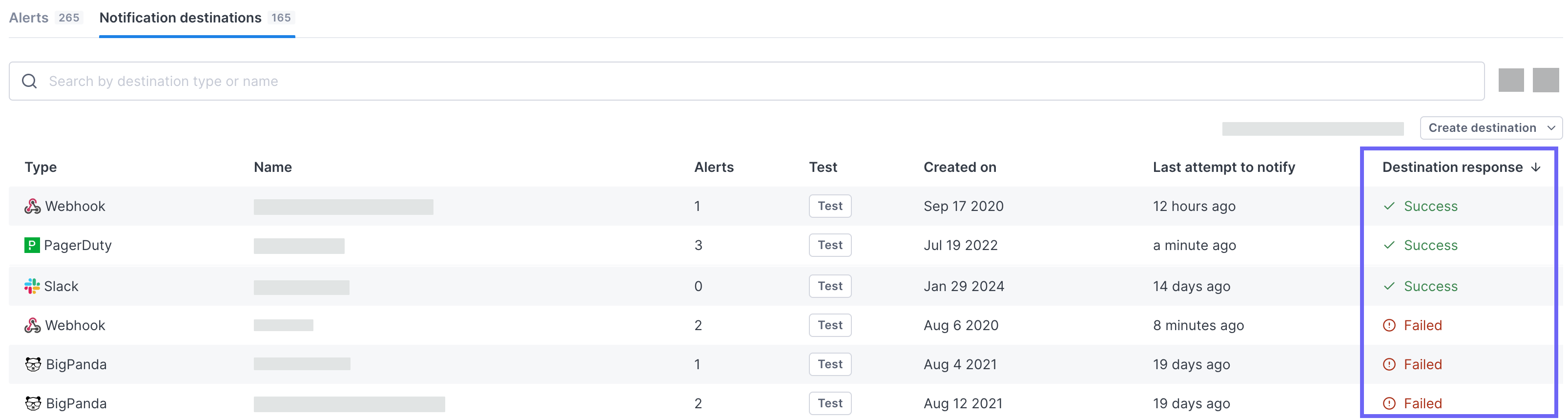The width and height of the screenshot is (1568, 419).
Task: Click the Failed warning icon in the Aug 12 2021 row
Action: (x=1389, y=403)
